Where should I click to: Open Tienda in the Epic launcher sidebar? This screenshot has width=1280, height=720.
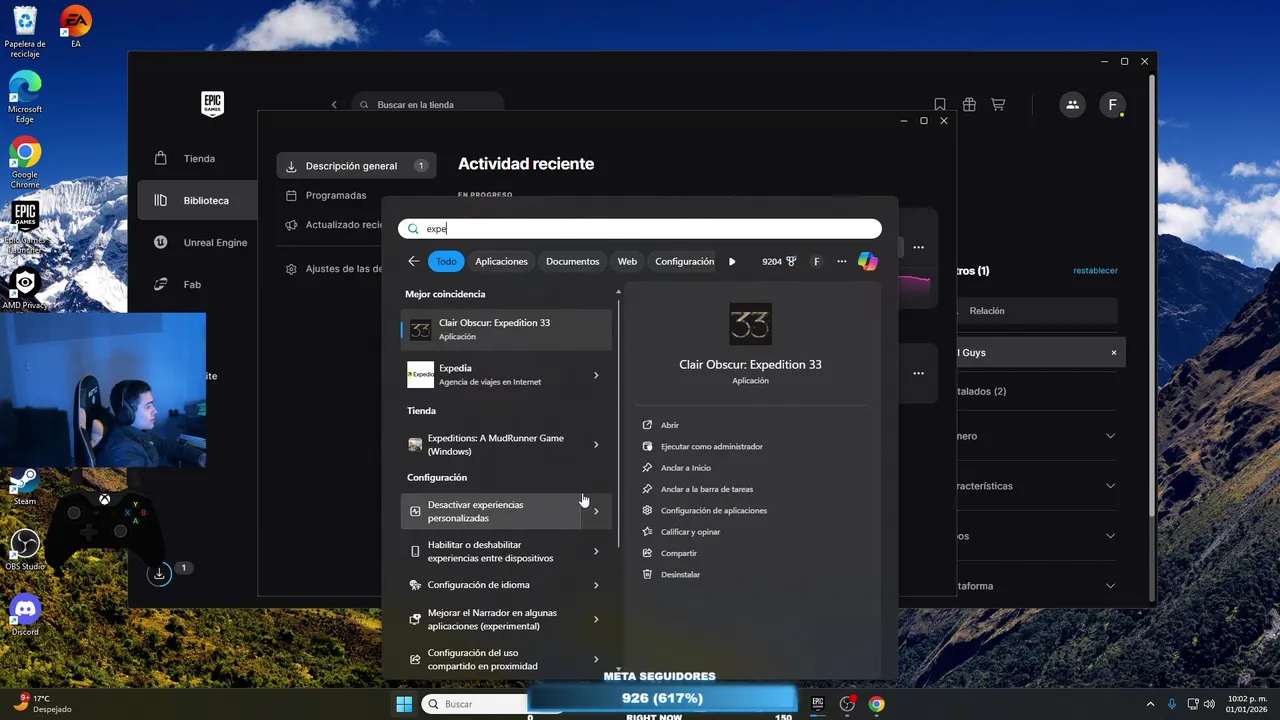point(197,158)
